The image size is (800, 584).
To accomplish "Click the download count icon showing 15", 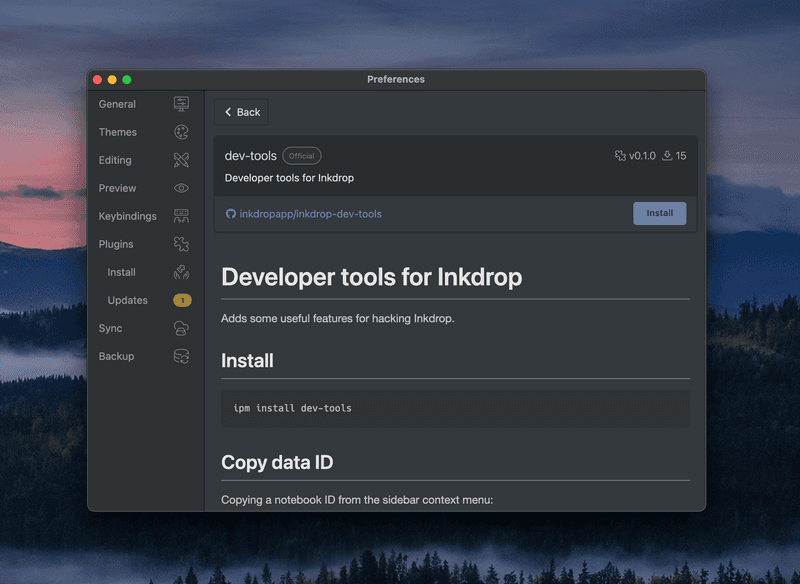I will [x=666, y=155].
